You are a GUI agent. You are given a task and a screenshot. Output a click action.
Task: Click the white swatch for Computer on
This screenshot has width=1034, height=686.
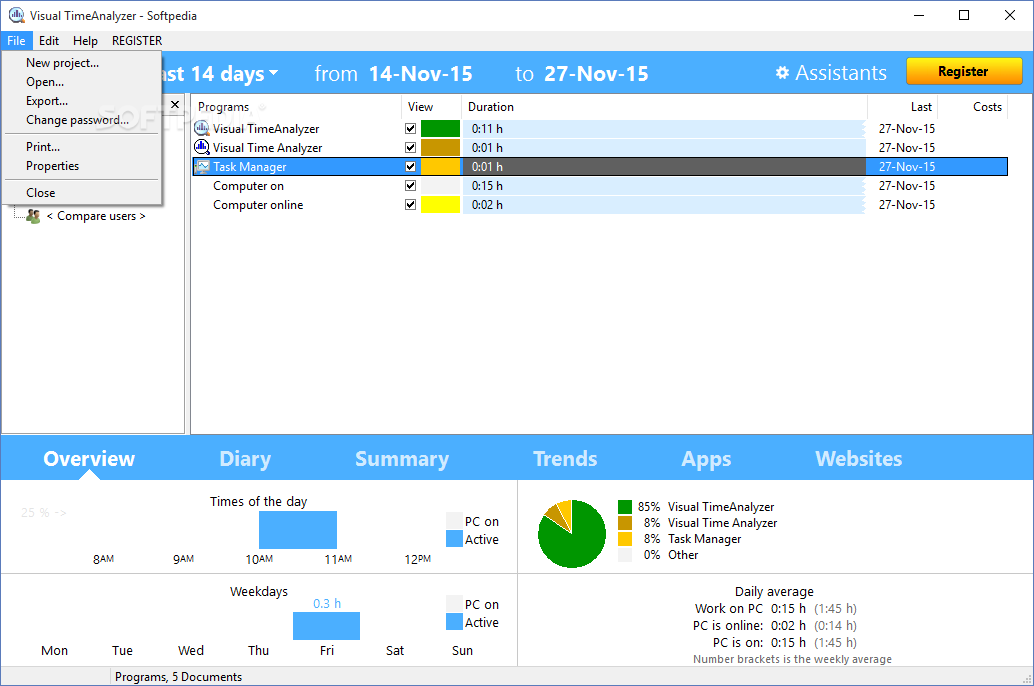440,186
